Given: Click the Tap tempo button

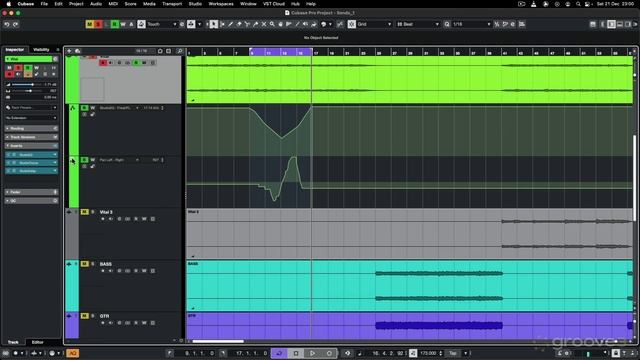Looking at the screenshot, I should tap(453, 353).
